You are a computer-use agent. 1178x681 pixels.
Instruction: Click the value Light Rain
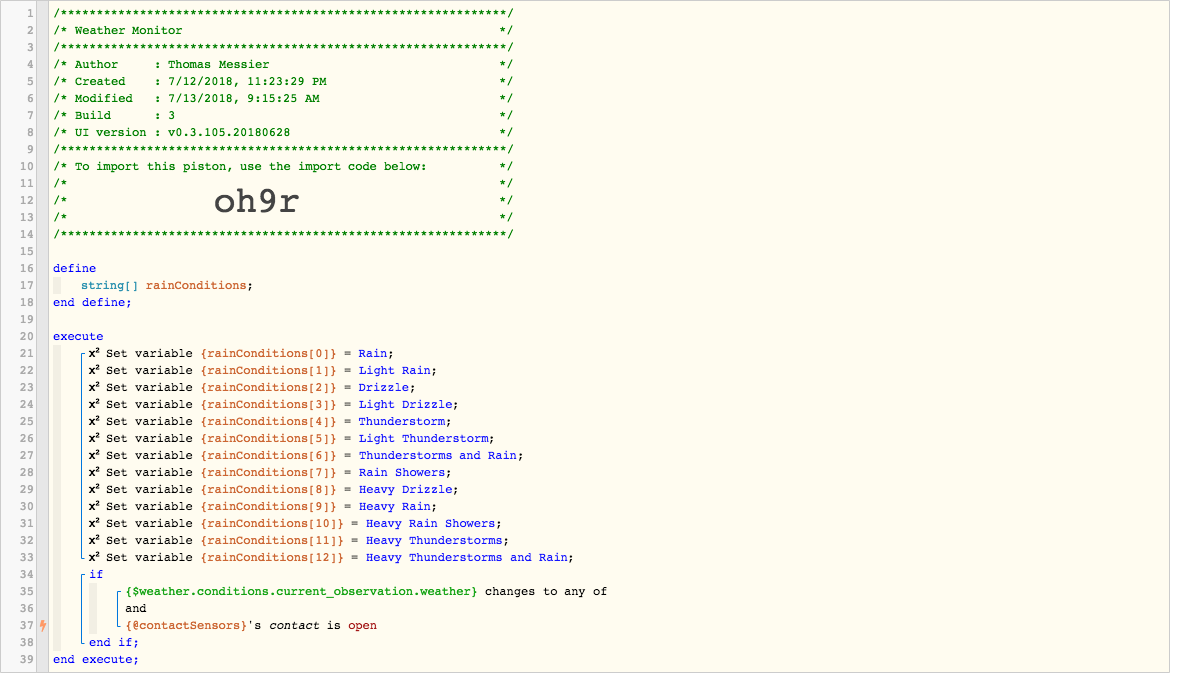pos(394,371)
